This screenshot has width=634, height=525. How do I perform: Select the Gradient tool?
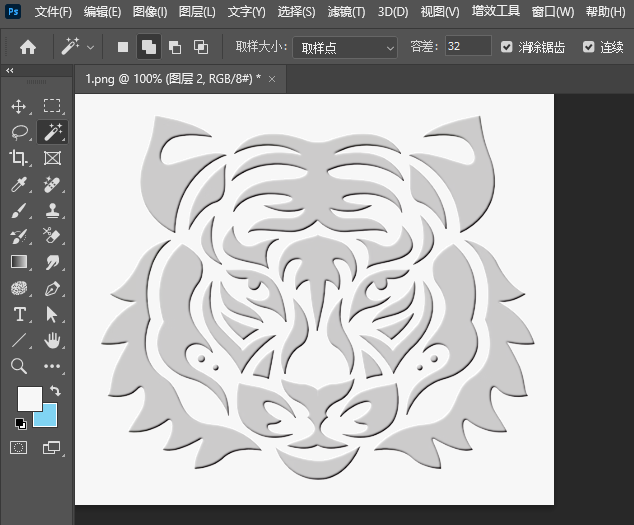click(19, 262)
